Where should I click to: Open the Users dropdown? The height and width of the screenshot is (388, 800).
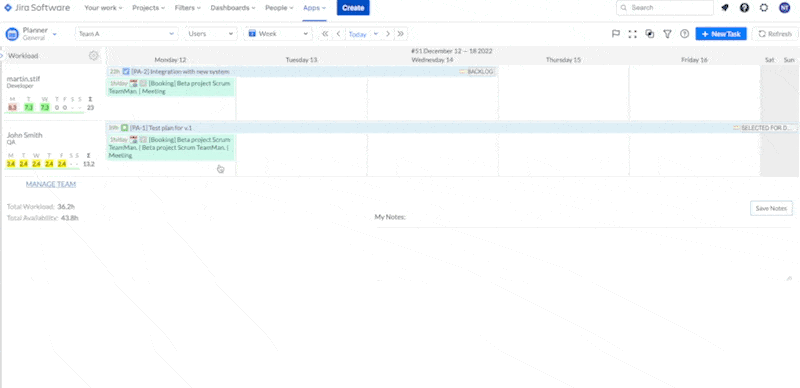211,34
